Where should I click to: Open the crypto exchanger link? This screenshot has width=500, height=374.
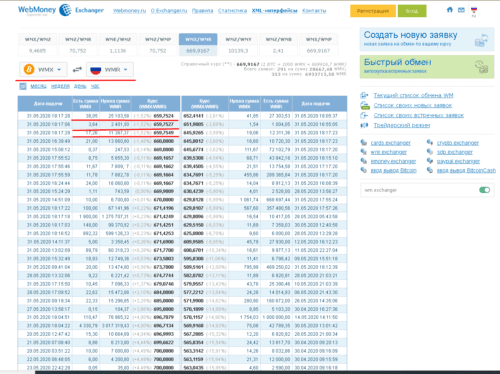(458, 143)
